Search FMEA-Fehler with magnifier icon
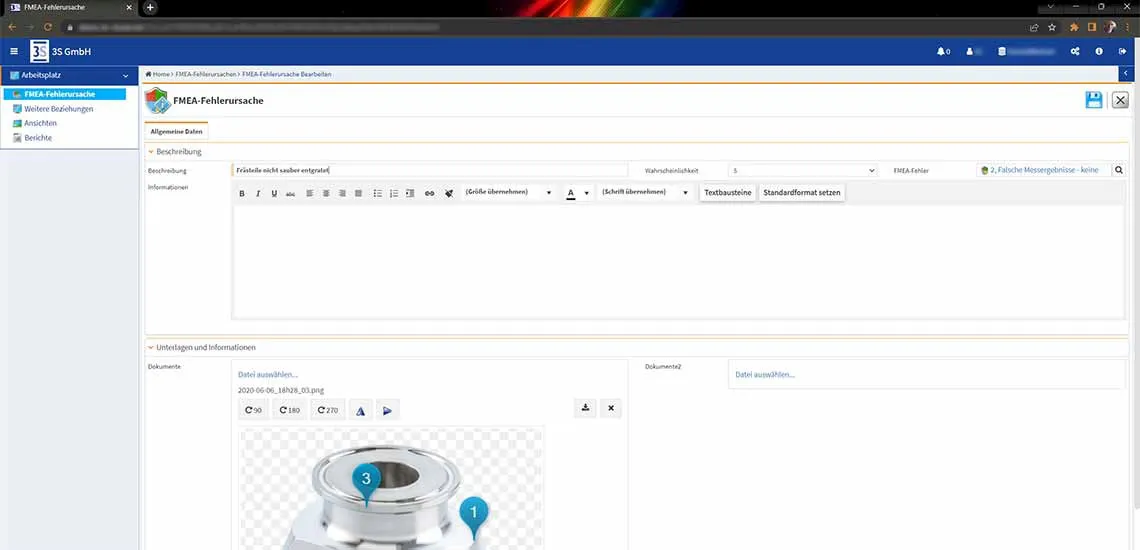The width and height of the screenshot is (1140, 550). 1119,170
